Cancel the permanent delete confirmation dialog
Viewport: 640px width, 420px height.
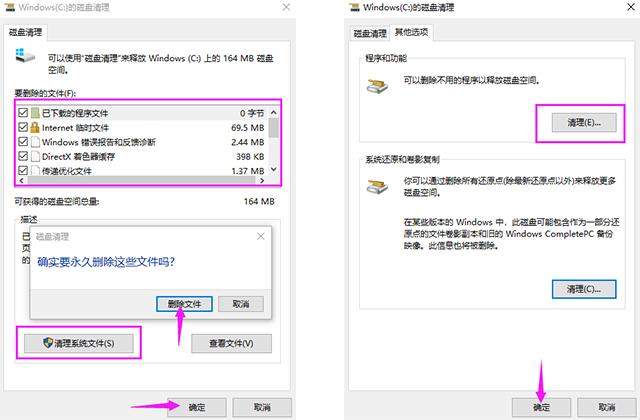[241, 304]
